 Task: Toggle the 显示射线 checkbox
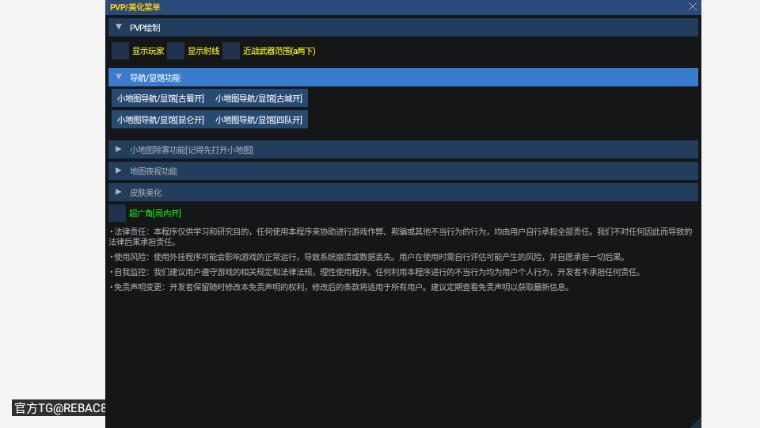(176, 51)
